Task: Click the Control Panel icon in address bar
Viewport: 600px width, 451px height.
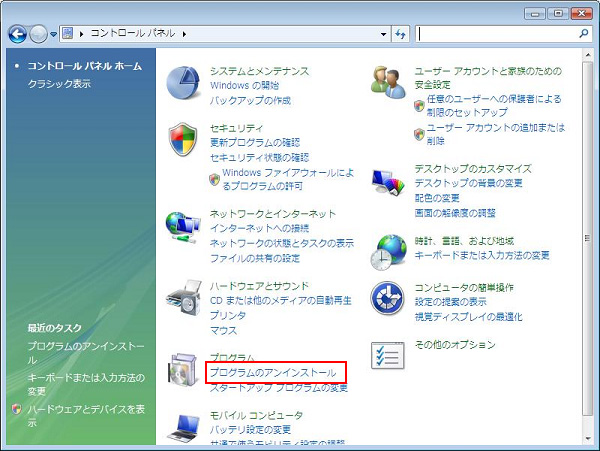Action: click(x=68, y=34)
